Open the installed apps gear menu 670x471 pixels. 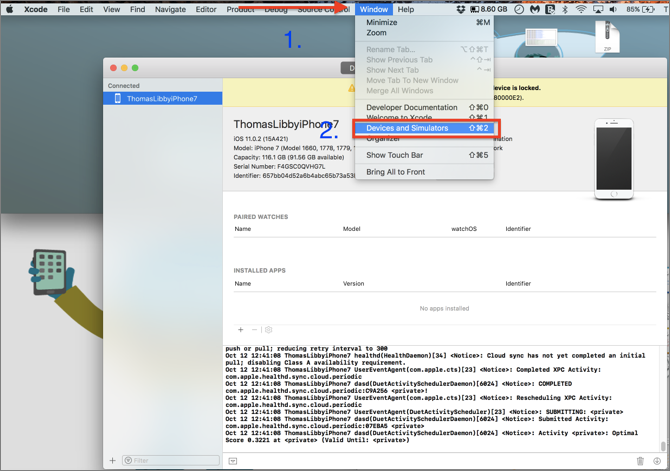(268, 330)
